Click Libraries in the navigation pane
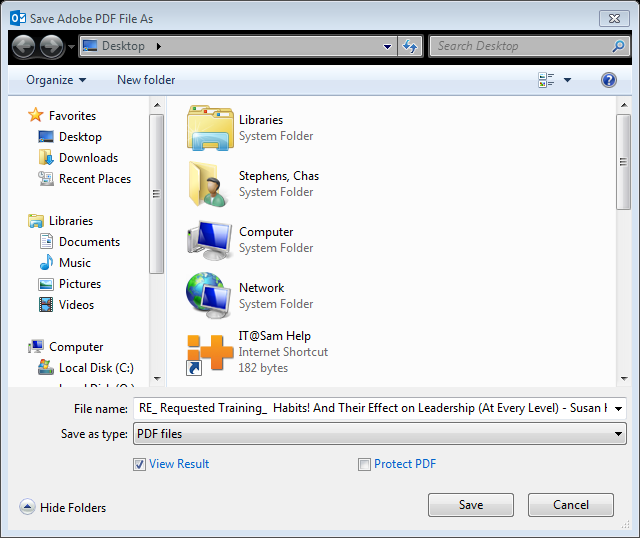The image size is (640, 538). point(71,221)
